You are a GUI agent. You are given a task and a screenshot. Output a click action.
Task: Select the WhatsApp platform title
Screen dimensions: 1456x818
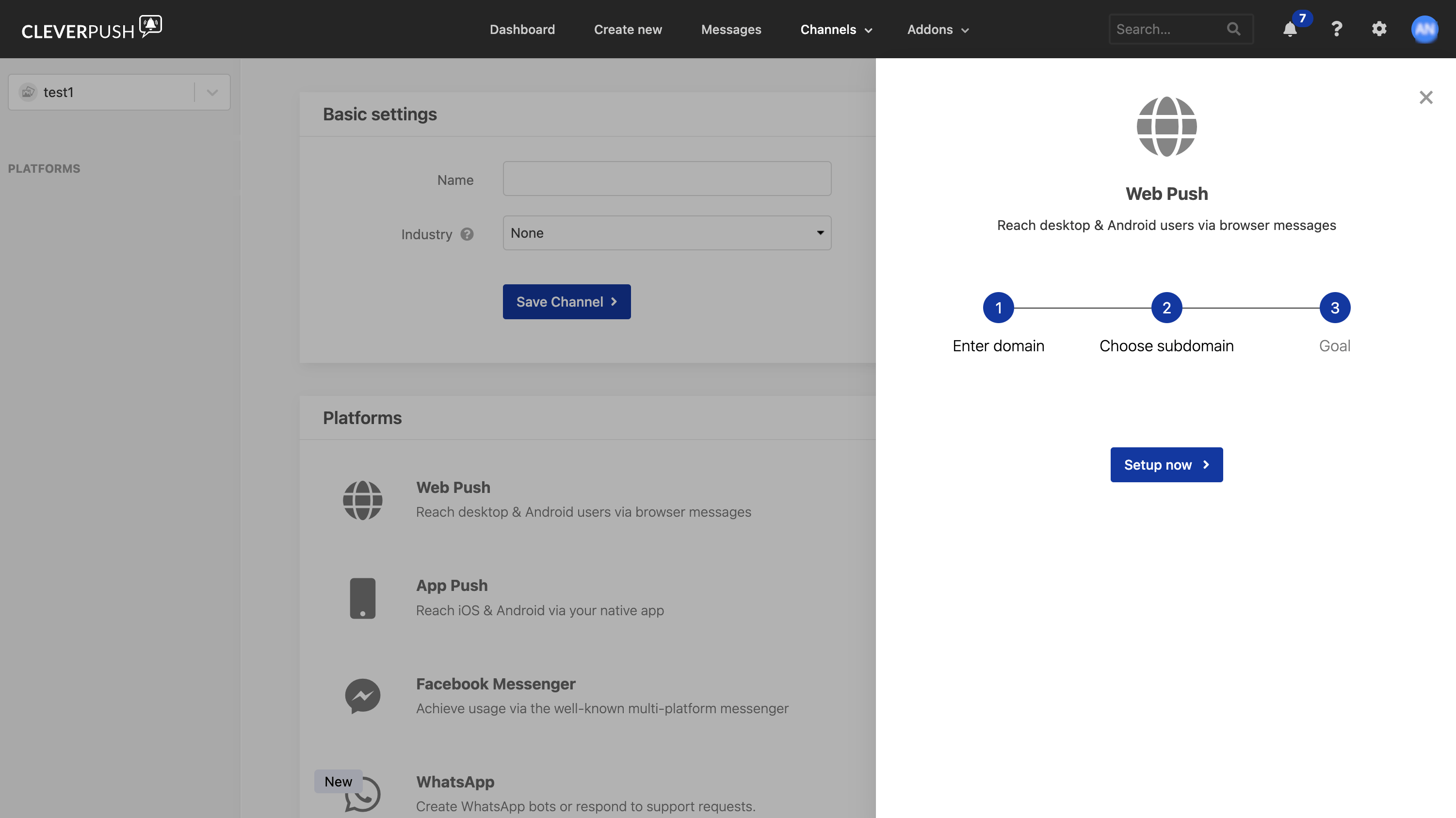click(455, 782)
